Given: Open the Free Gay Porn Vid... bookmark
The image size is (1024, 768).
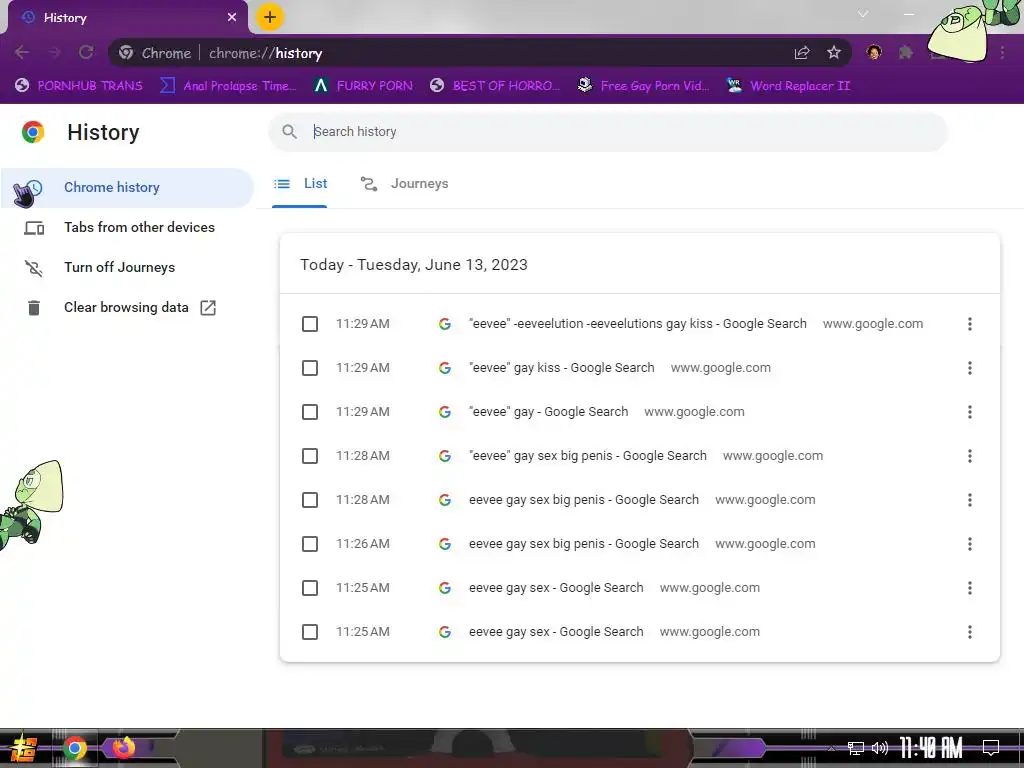Looking at the screenshot, I should pyautogui.click(x=643, y=86).
